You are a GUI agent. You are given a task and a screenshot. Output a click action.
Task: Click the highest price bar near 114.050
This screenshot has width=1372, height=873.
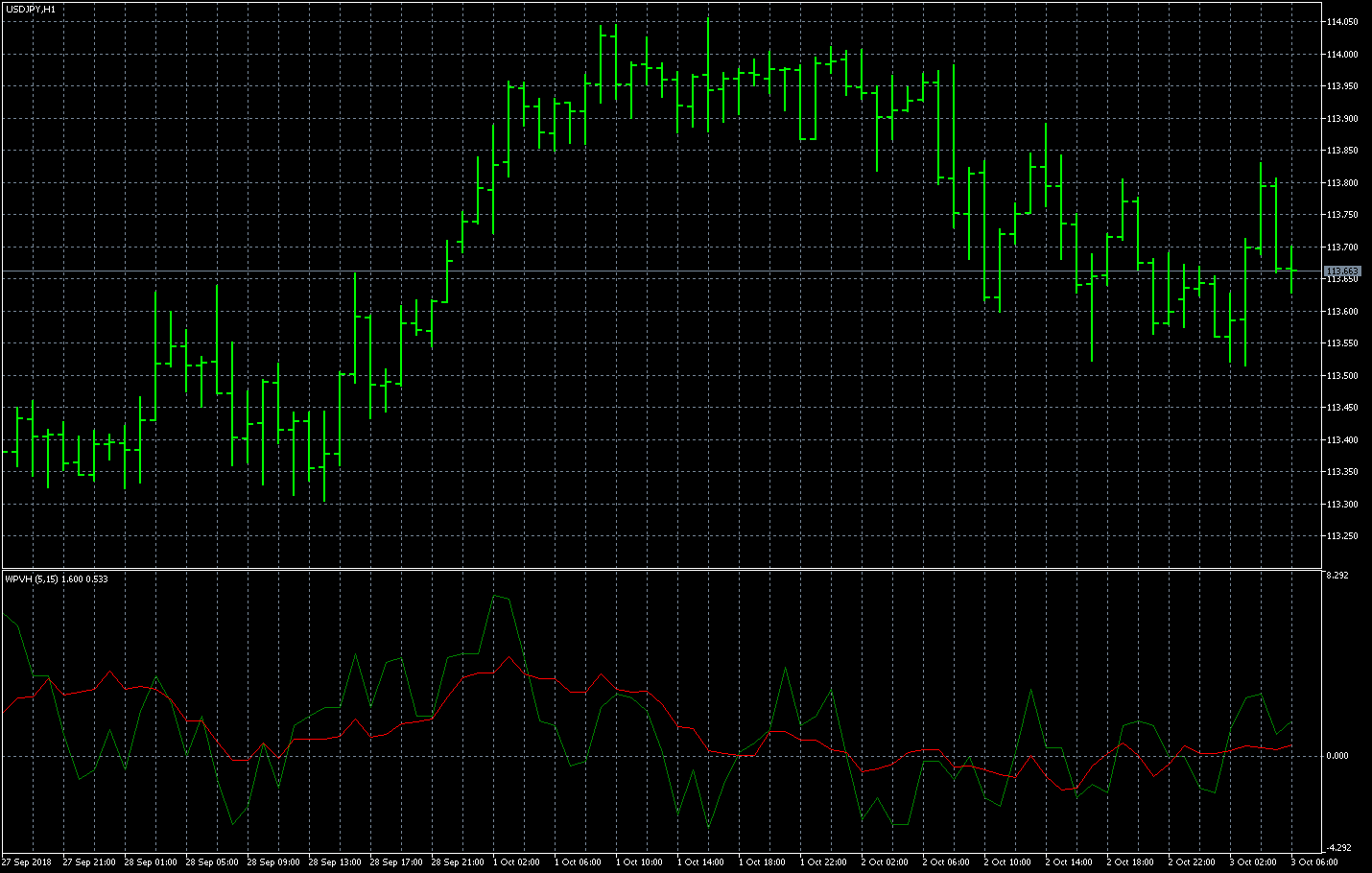[x=708, y=74]
